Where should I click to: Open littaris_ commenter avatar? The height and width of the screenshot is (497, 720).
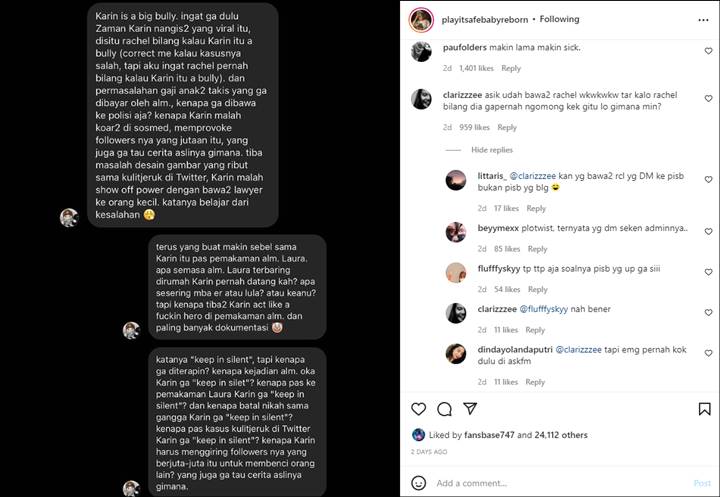pyautogui.click(x=456, y=180)
